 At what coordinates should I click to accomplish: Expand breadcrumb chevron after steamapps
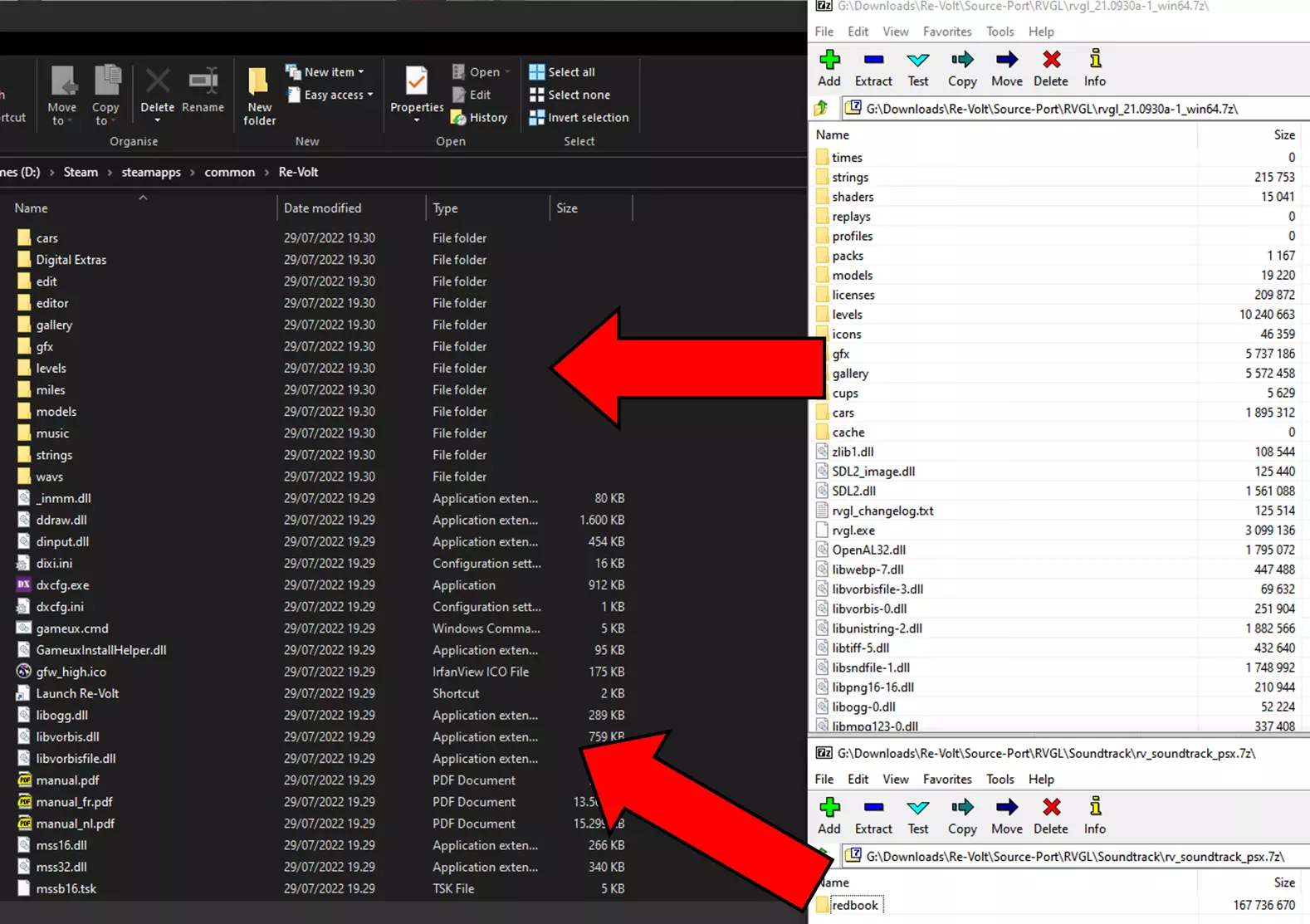click(x=193, y=173)
